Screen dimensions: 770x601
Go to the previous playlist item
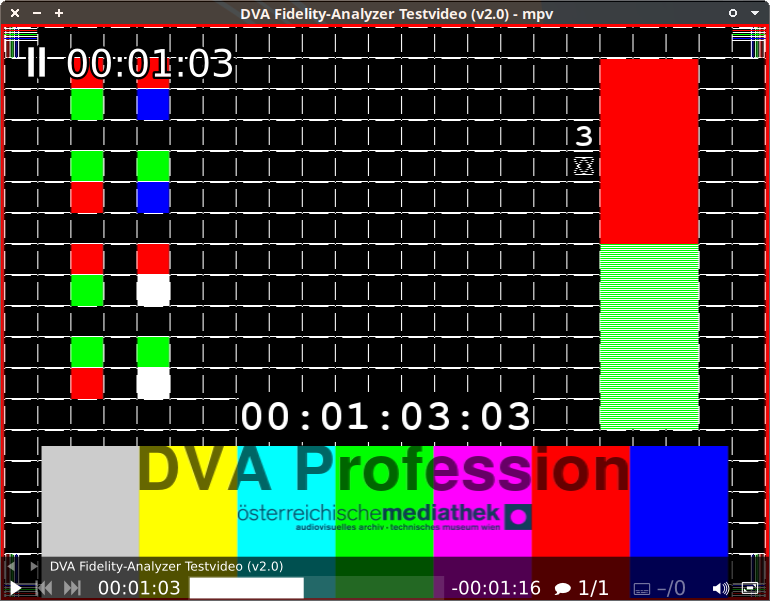tap(11, 566)
